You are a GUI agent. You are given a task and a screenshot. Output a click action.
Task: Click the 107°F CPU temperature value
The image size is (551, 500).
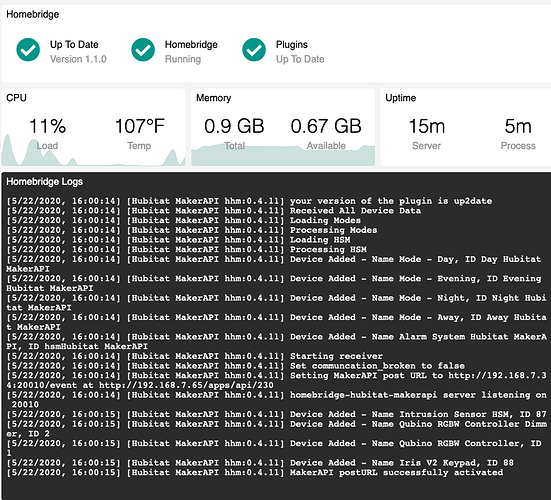(140, 126)
